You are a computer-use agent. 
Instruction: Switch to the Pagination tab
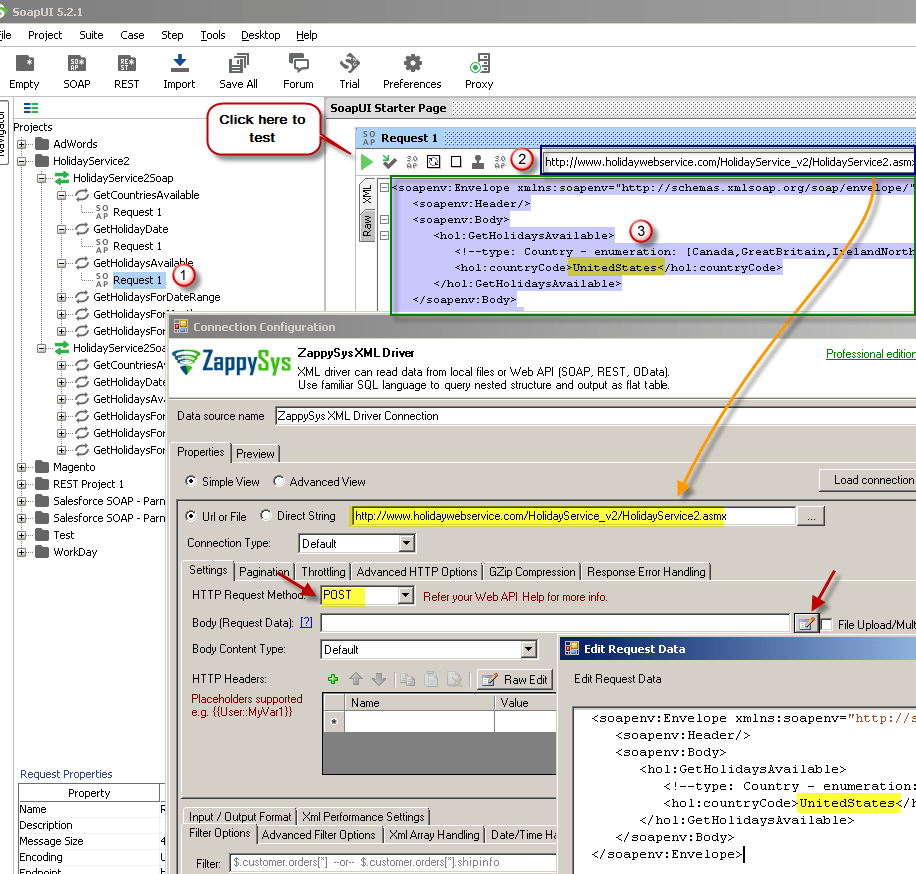click(x=265, y=571)
